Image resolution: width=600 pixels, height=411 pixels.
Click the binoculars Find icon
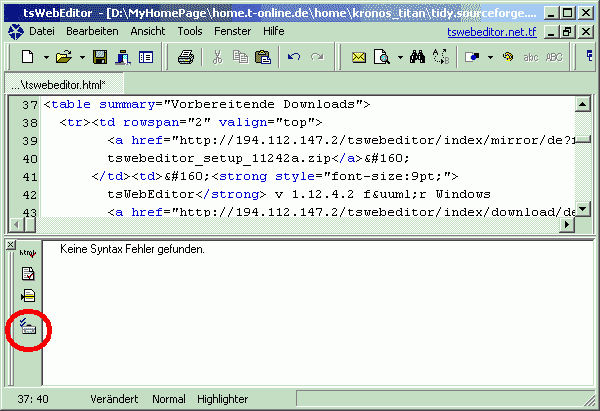click(418, 58)
